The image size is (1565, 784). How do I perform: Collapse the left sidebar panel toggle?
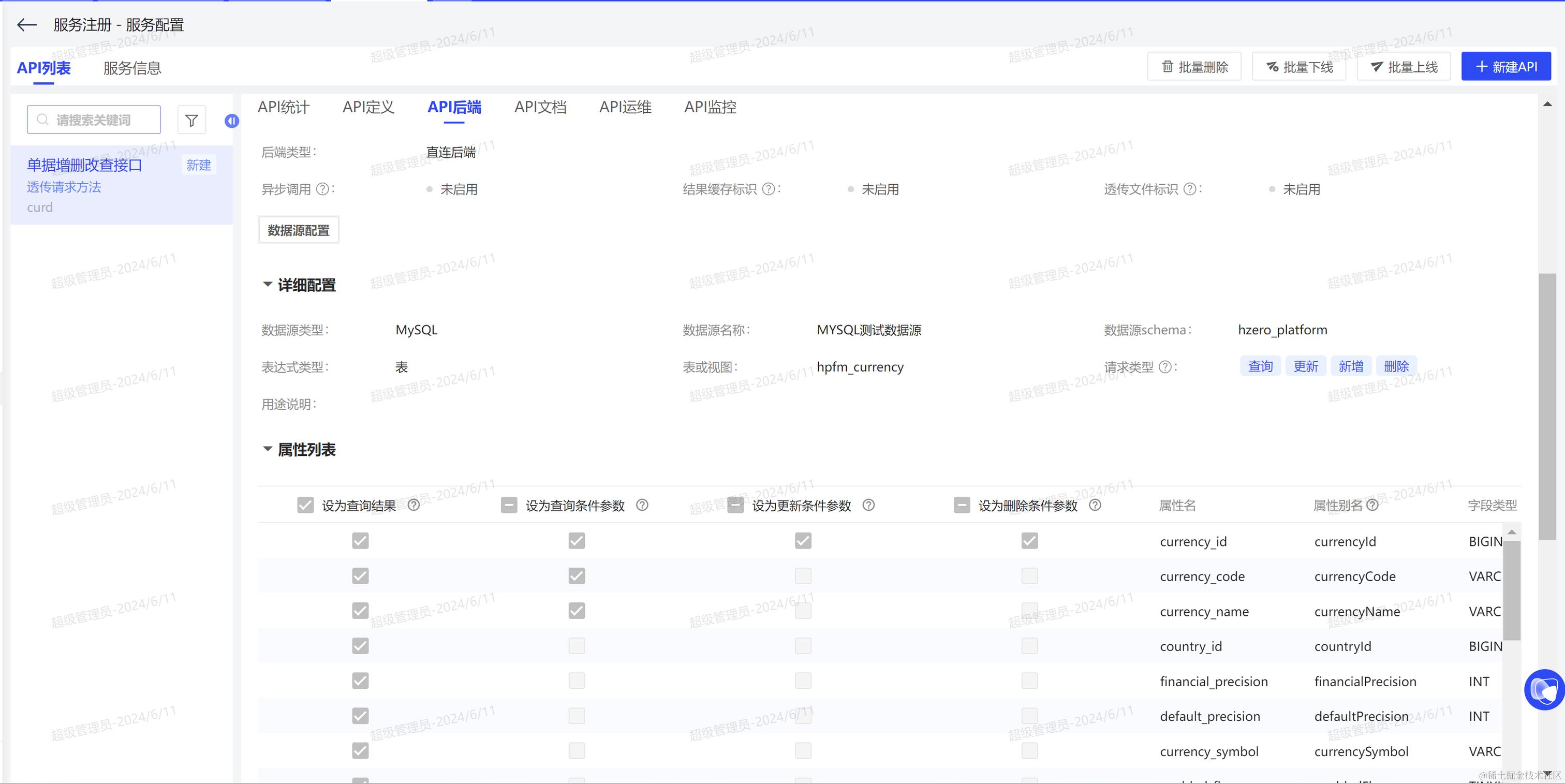(231, 121)
